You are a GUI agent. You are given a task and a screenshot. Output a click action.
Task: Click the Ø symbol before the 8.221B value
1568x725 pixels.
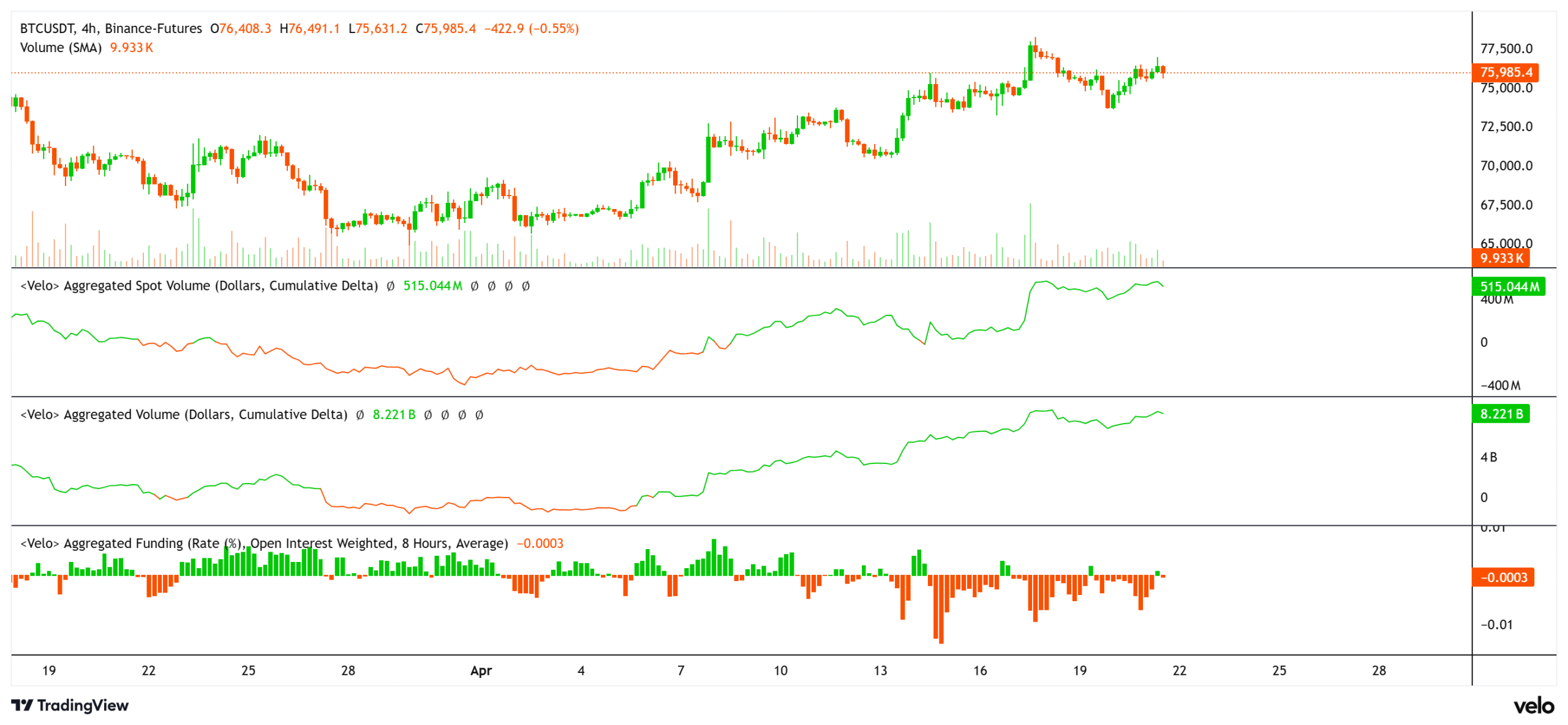[360, 414]
